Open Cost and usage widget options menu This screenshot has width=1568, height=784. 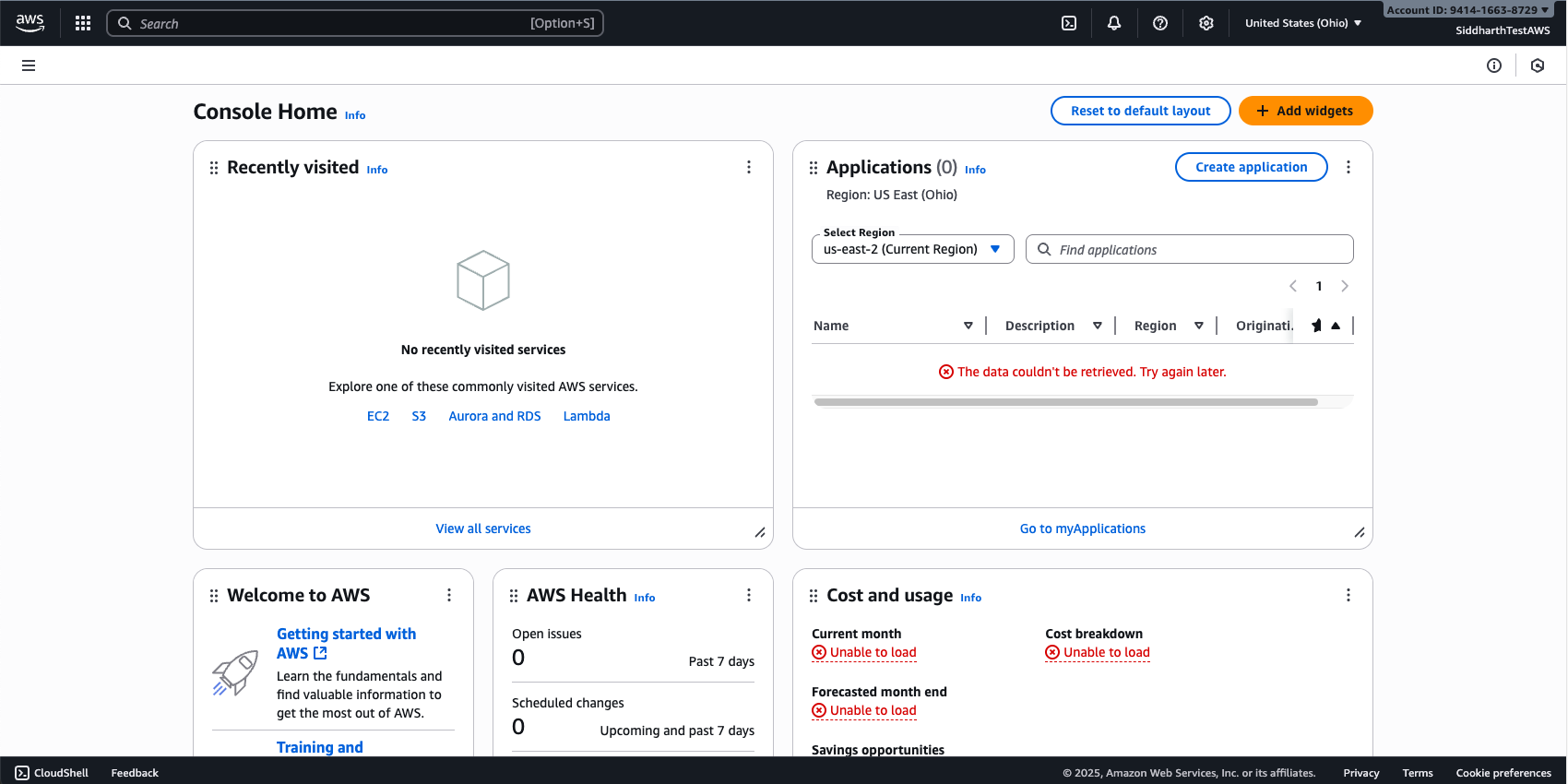click(1348, 595)
